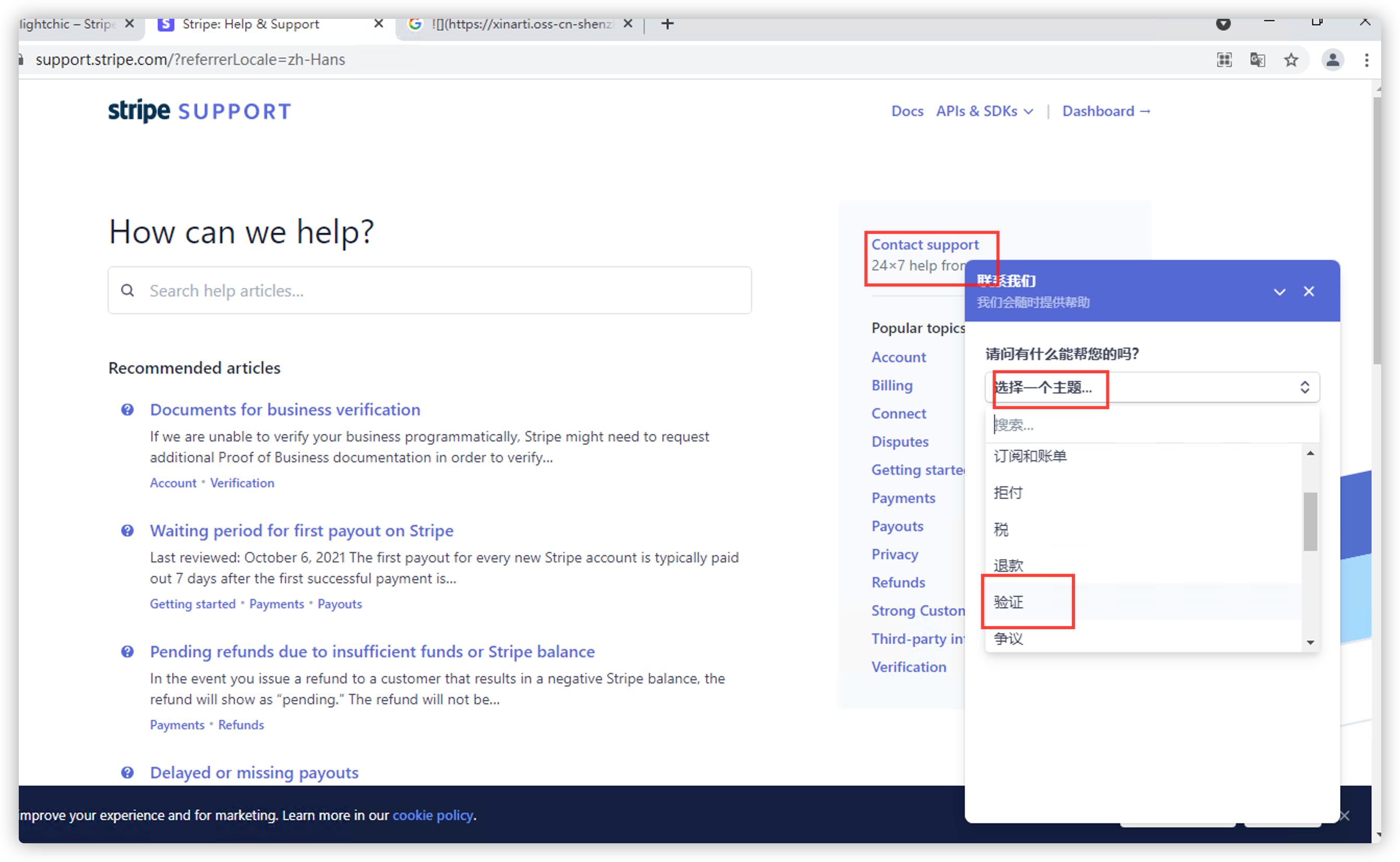Click the topic search field 搜索
Viewport: 1400px width, 862px height.
tap(1152, 425)
